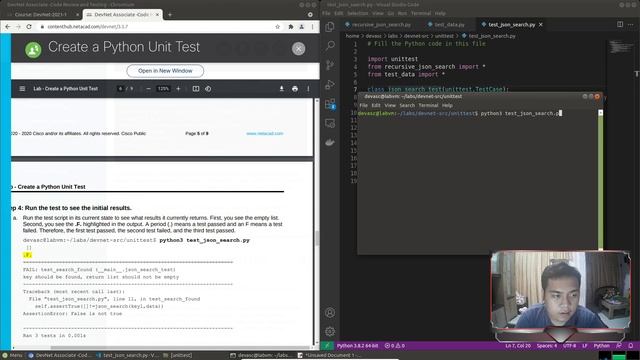
Task: Open VS Code Extensions icon
Action: pyautogui.click(x=330, y=104)
